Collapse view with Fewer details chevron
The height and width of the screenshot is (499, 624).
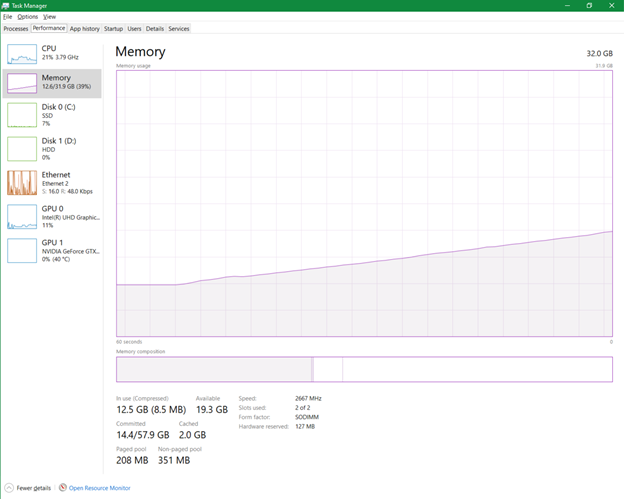(x=8, y=488)
